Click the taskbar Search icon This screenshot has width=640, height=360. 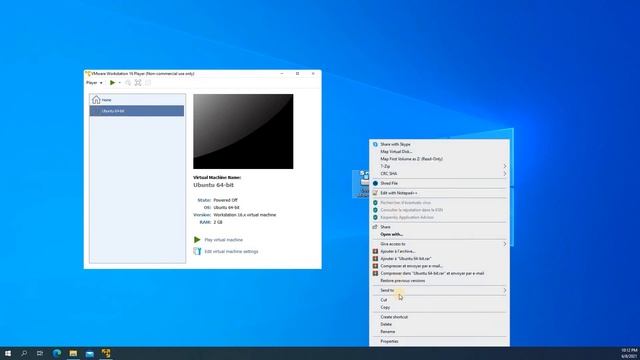(24, 353)
